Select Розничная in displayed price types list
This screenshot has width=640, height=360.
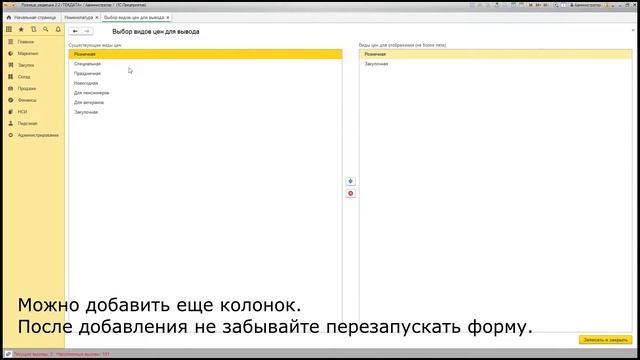pos(496,54)
